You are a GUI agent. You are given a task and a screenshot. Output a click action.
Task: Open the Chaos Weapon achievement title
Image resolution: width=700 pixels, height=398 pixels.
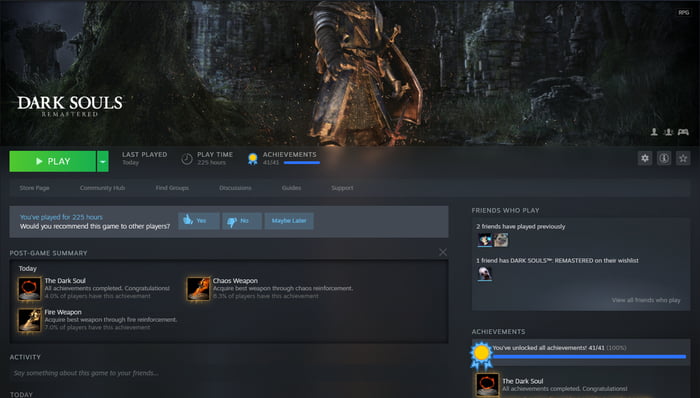click(235, 281)
